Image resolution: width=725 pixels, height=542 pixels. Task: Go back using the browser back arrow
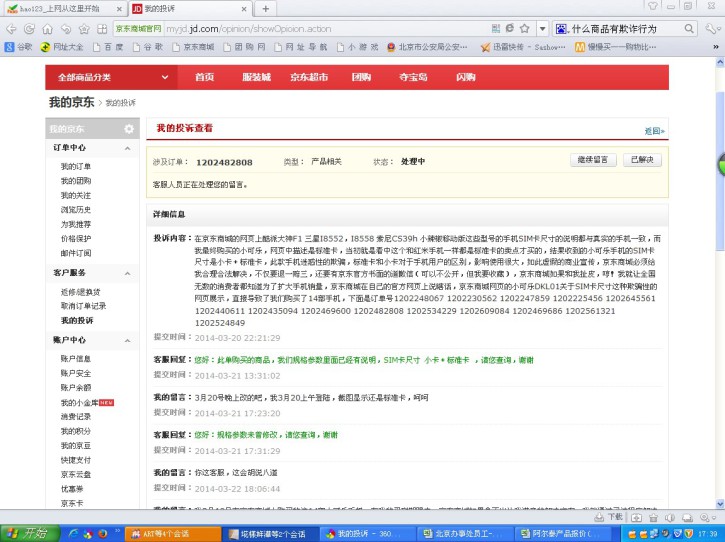click(x=11, y=29)
